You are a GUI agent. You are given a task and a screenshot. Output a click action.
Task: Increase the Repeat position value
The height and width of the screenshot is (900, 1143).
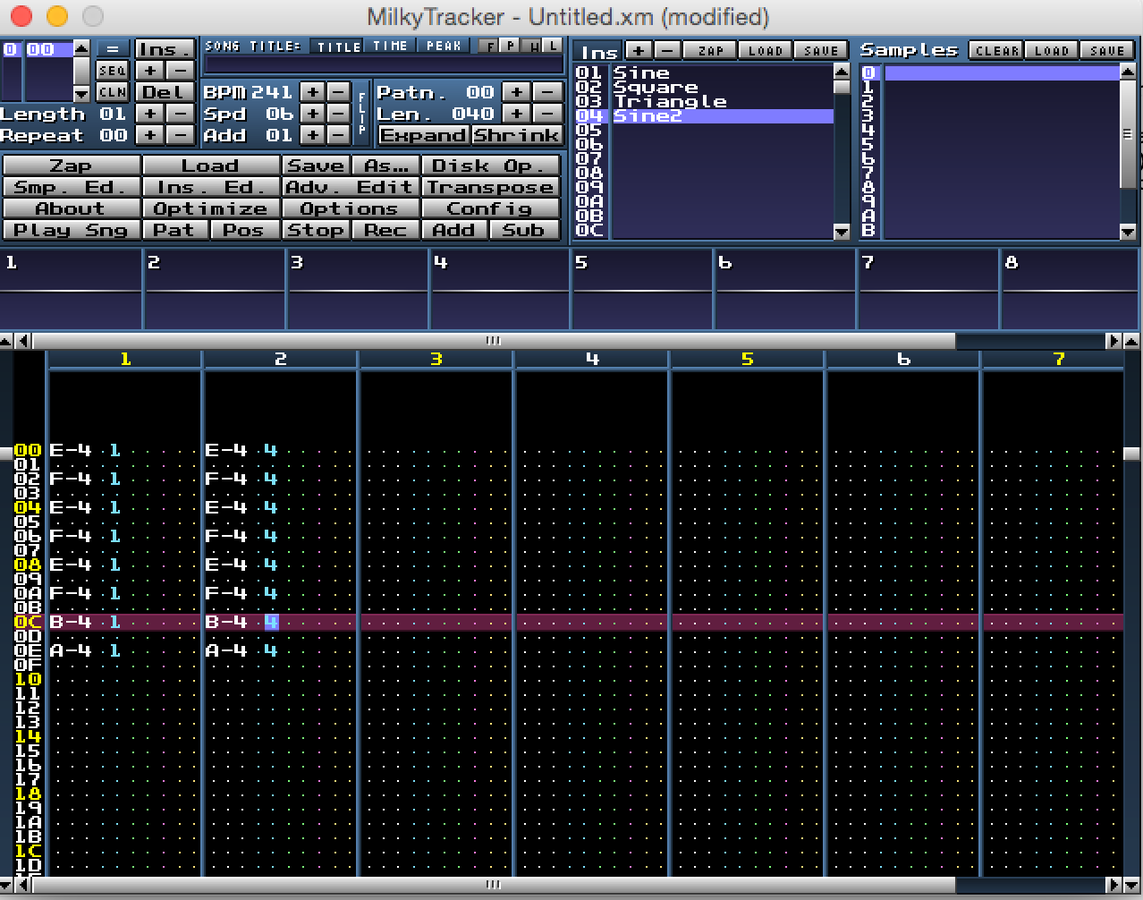pos(149,135)
